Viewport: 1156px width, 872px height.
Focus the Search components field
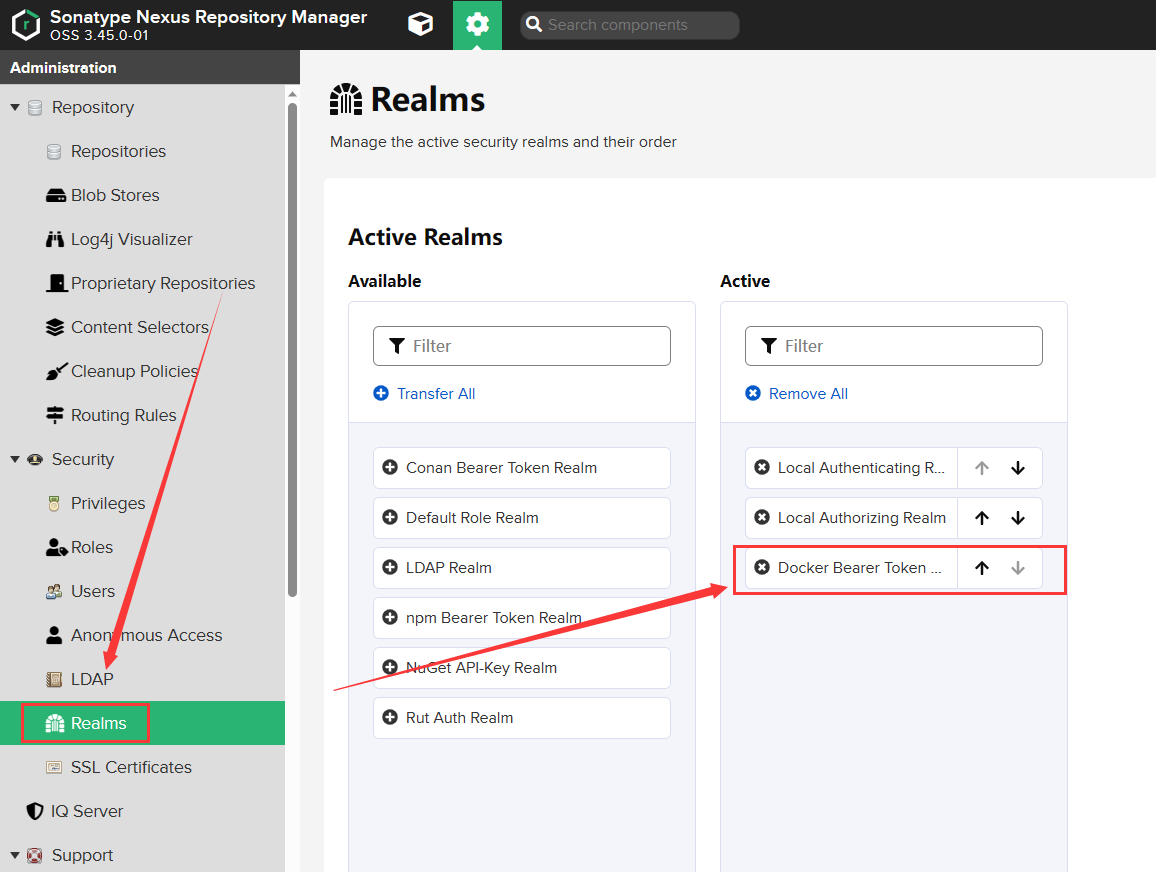(630, 25)
